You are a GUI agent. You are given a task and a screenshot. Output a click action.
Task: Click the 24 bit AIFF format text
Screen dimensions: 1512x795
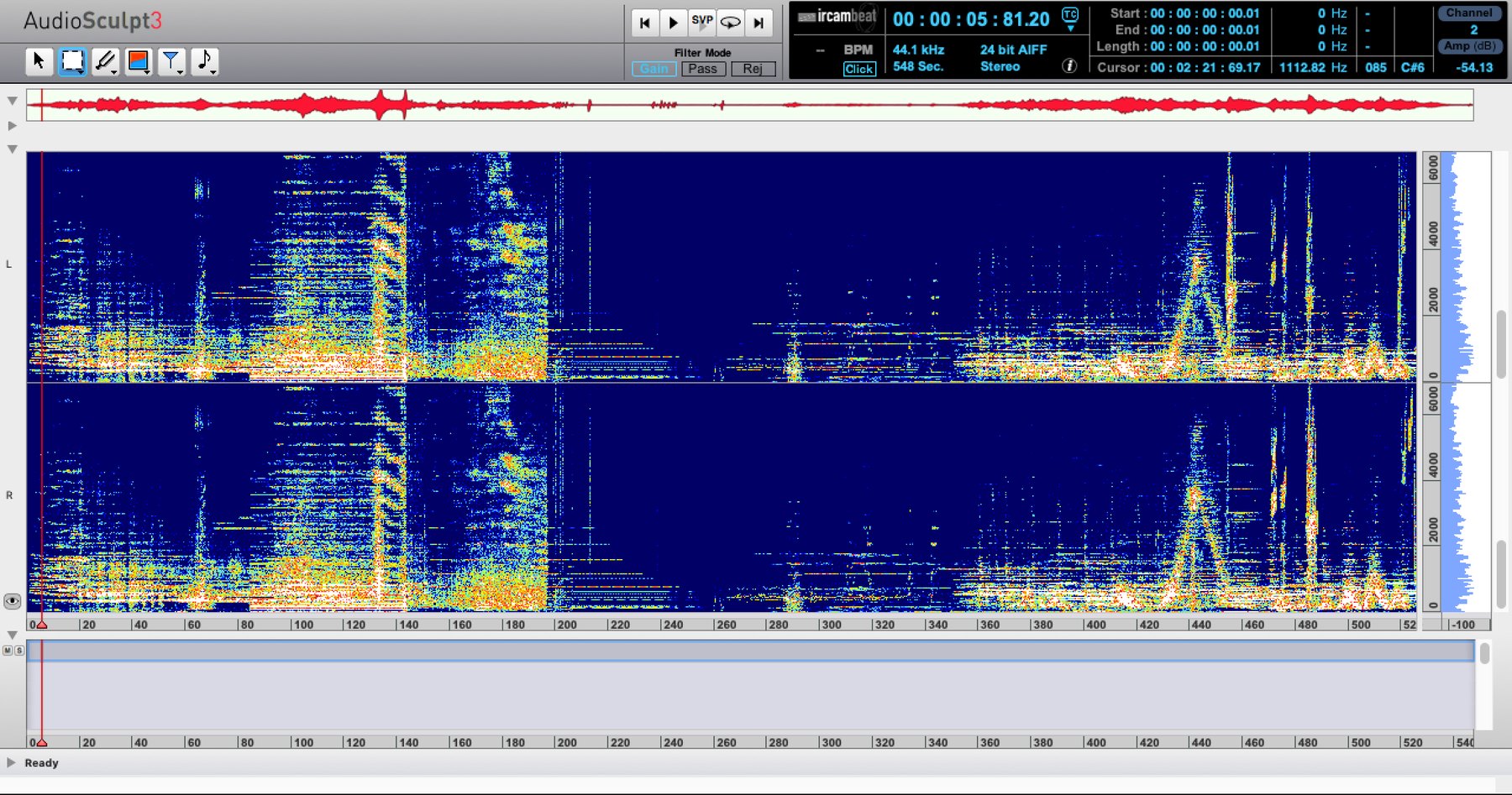[1013, 50]
